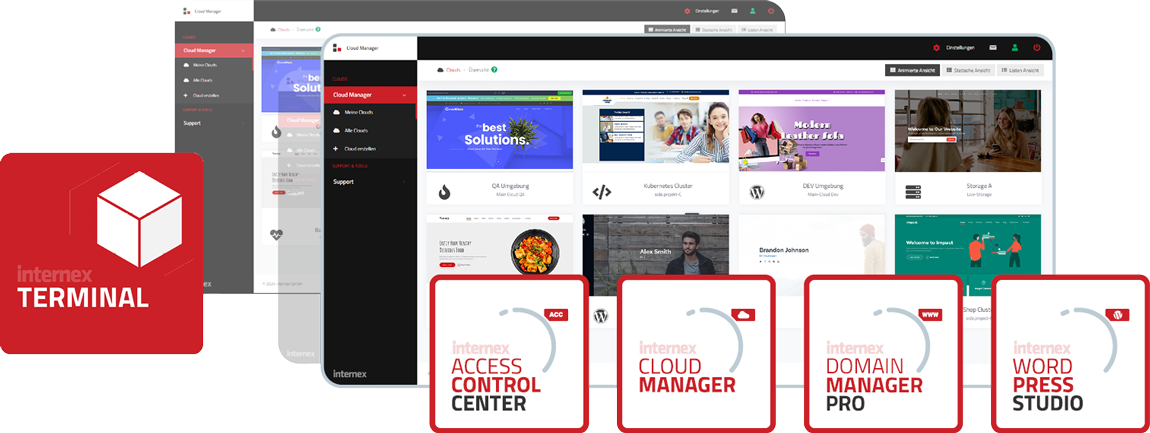Switch to Statische Ansicht in front window
The width and height of the screenshot is (1150, 433).
pos(968,70)
